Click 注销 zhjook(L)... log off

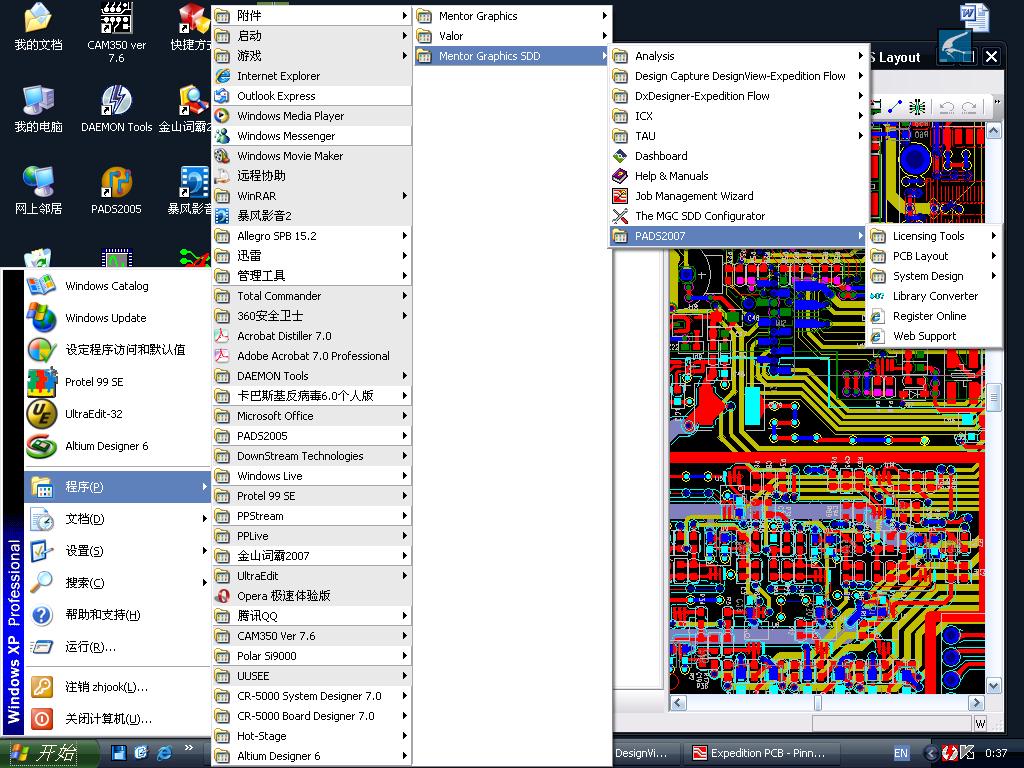(x=117, y=687)
